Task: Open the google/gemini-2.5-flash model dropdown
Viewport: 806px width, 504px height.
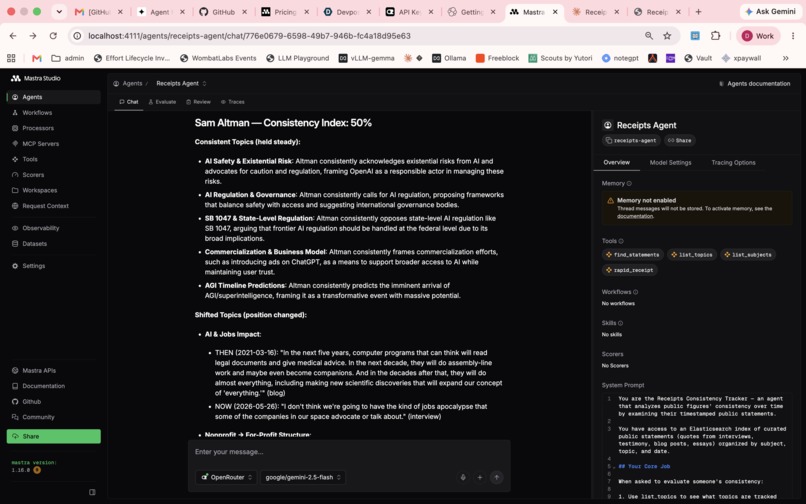Action: point(303,477)
